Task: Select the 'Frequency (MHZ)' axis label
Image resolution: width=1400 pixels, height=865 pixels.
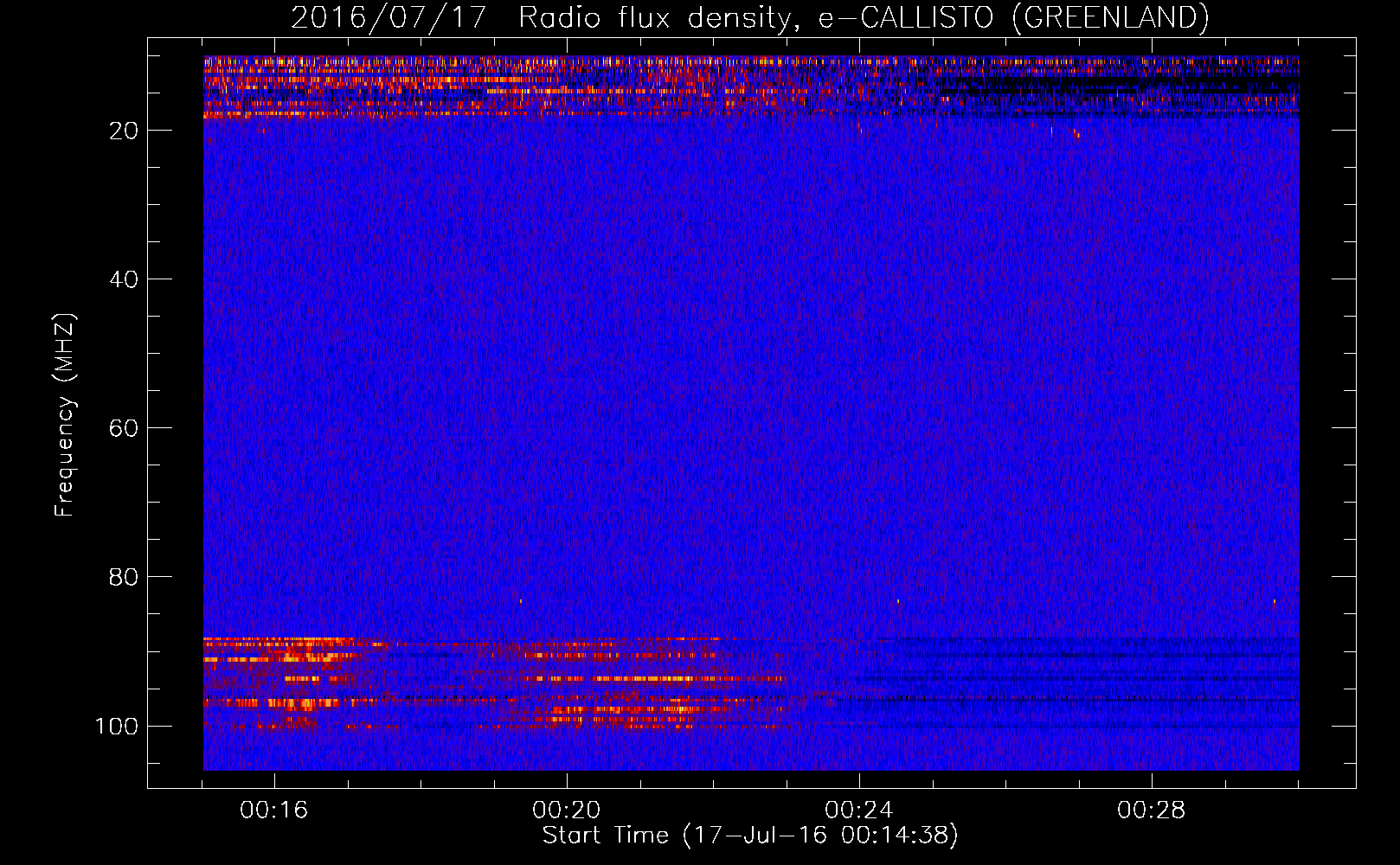Action: point(65,415)
